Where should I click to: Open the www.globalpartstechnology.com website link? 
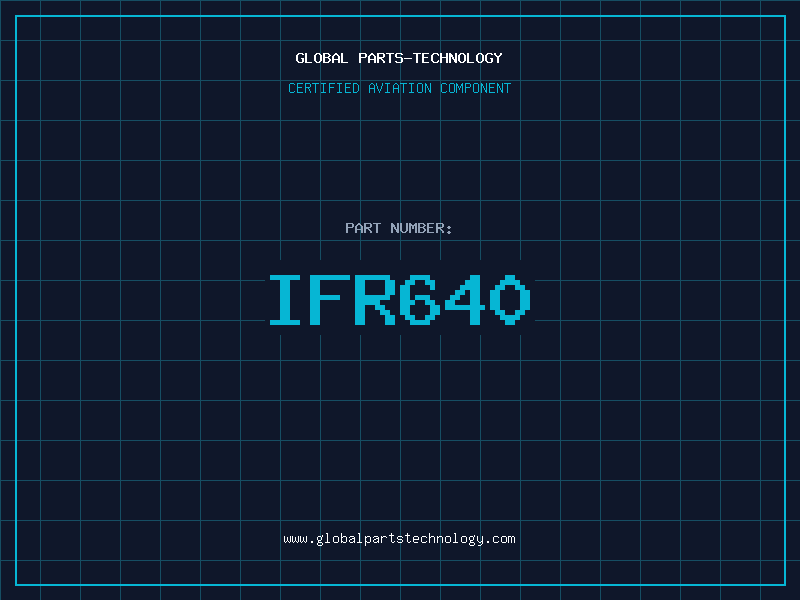pyautogui.click(x=399, y=539)
